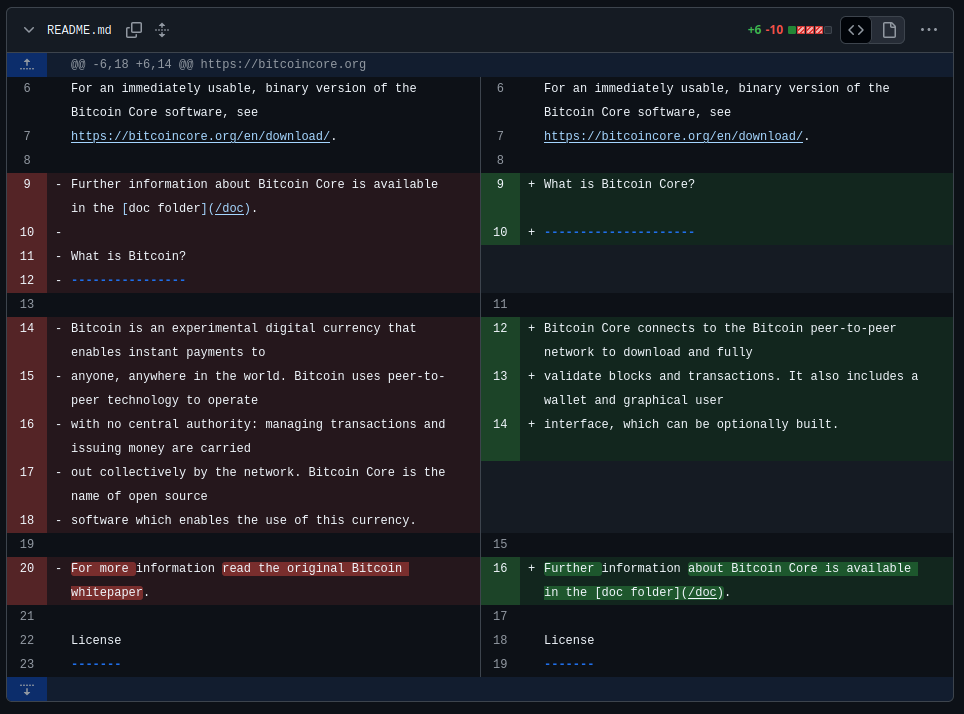Click the text 'What is Bitcoin?'
Screen dimensions: 964x714
click(128, 256)
